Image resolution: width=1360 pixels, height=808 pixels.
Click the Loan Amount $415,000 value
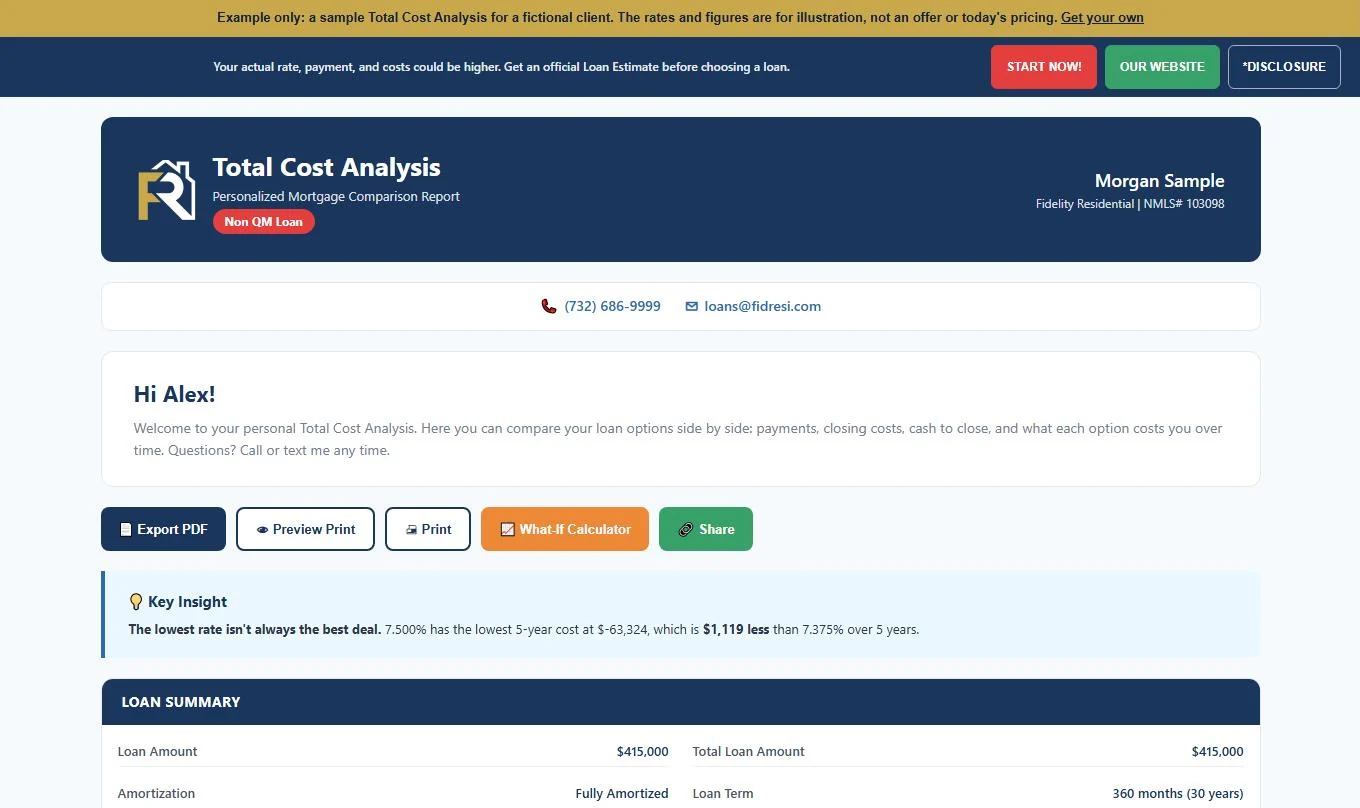(x=642, y=752)
